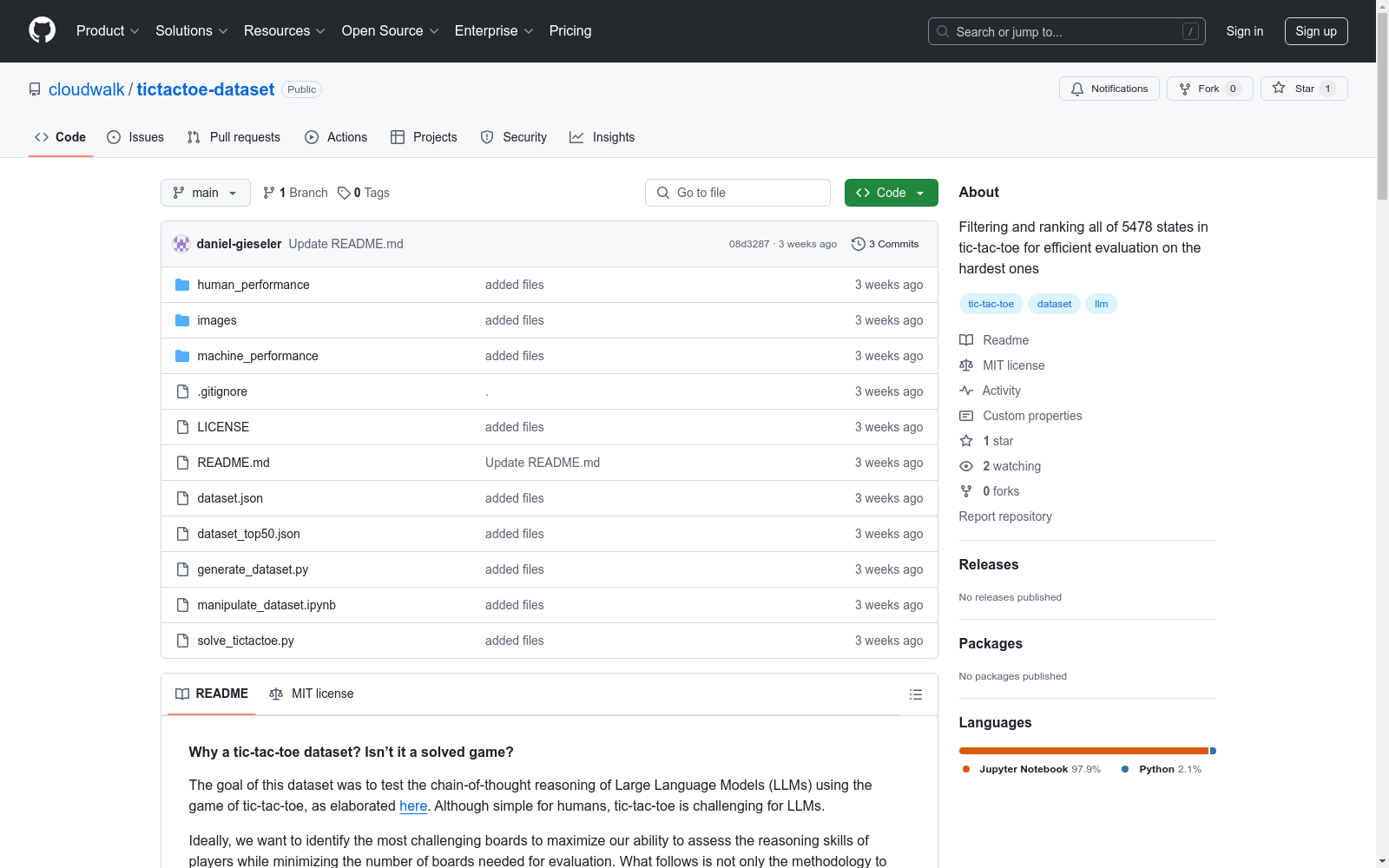
Task: Click the tictactoe-dataset repository name
Action: tap(206, 89)
